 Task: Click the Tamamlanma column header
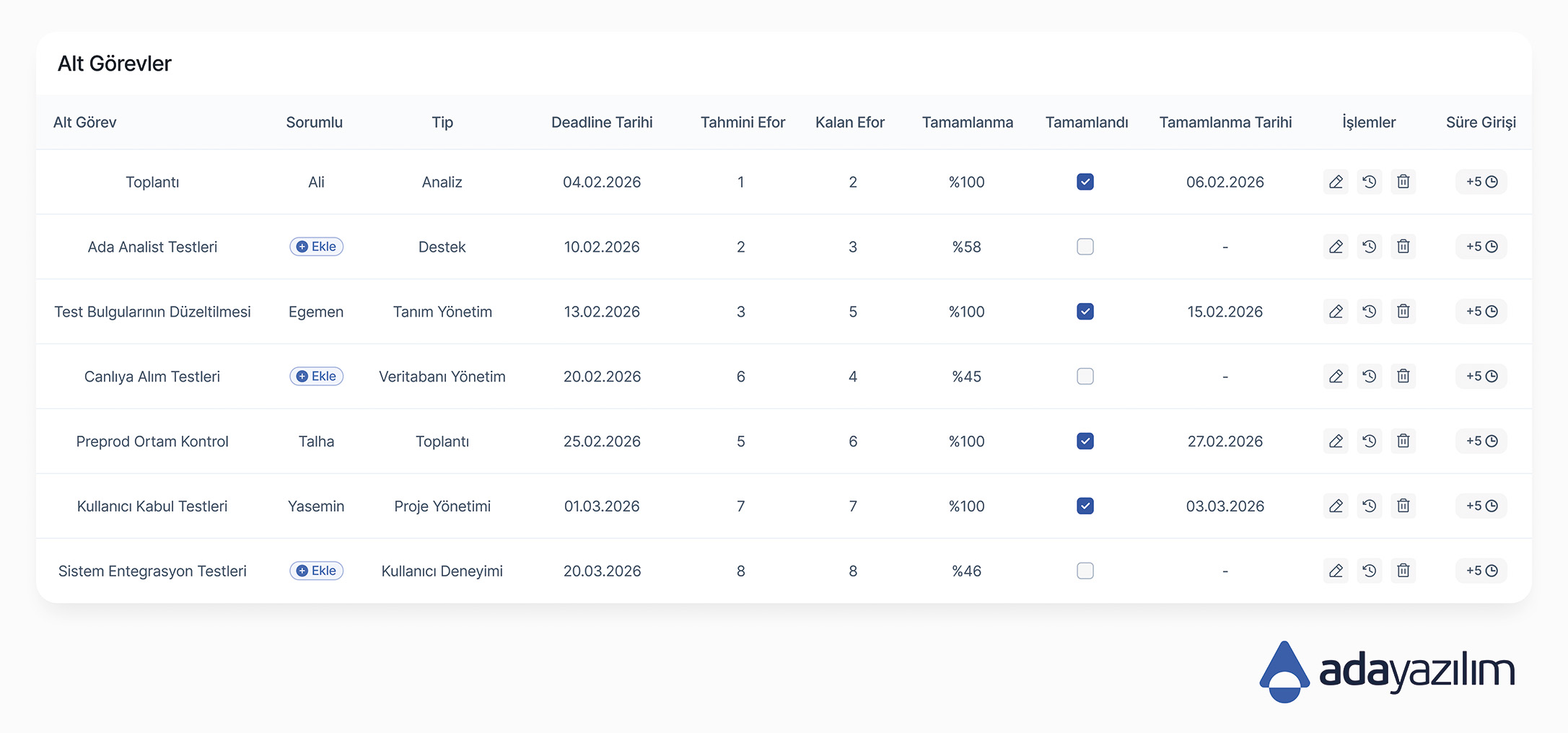[x=967, y=123]
